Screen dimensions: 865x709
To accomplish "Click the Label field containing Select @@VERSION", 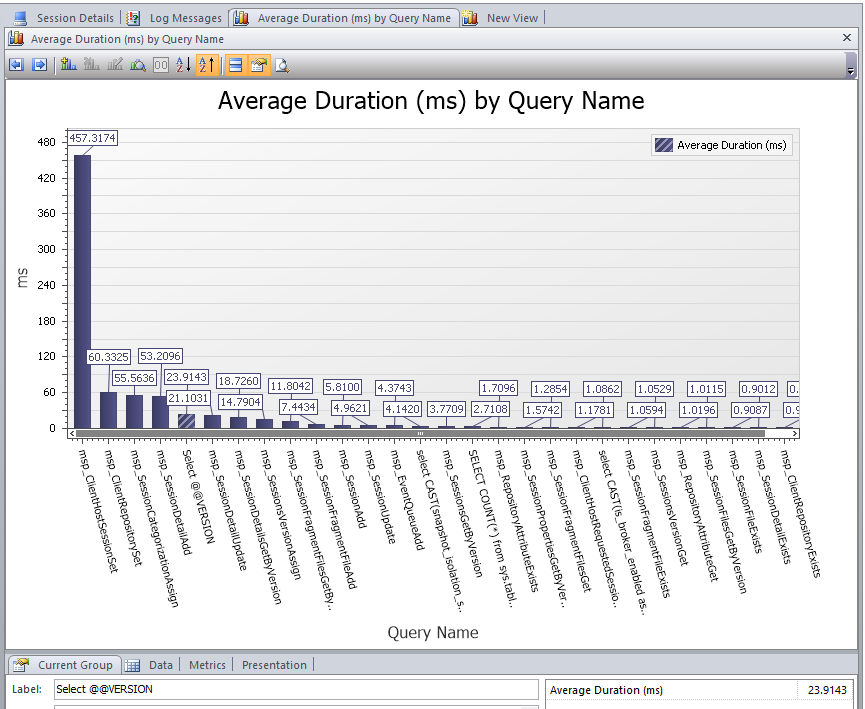I will tap(296, 690).
